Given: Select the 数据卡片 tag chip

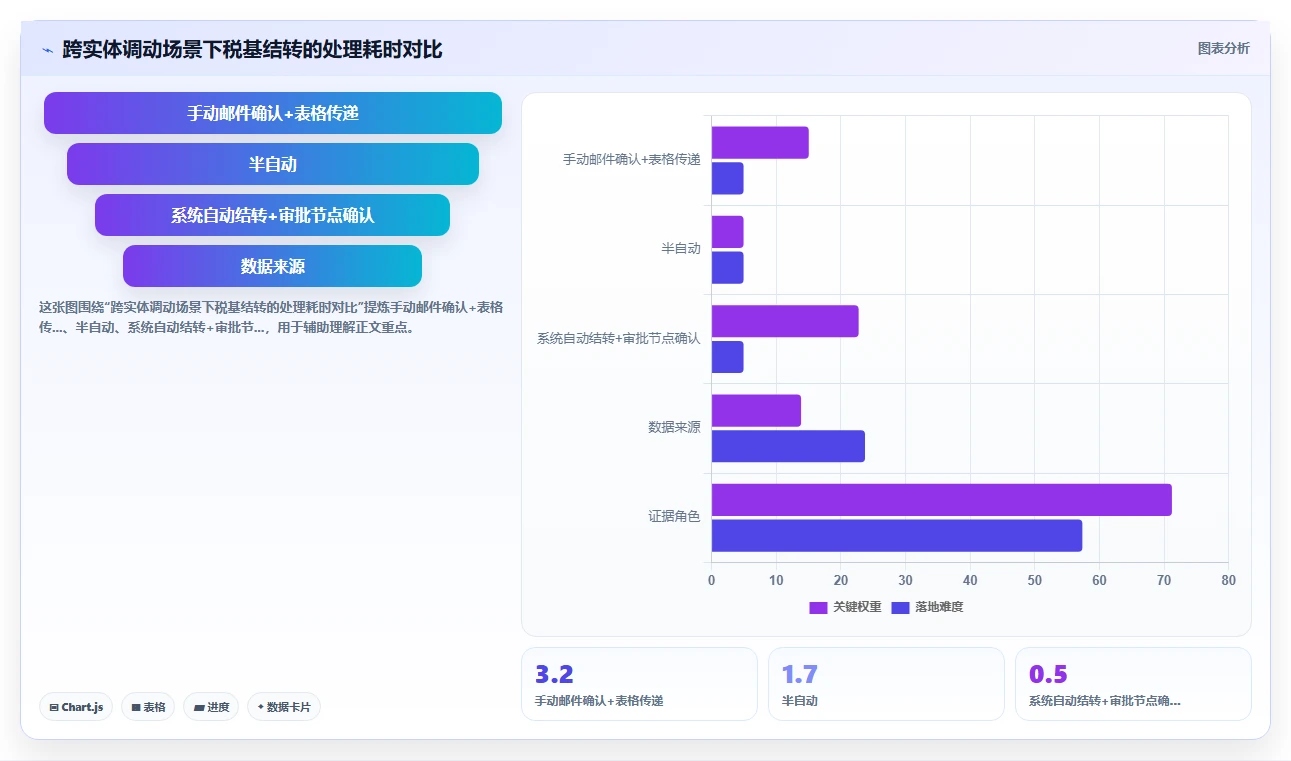Looking at the screenshot, I should tap(284, 707).
